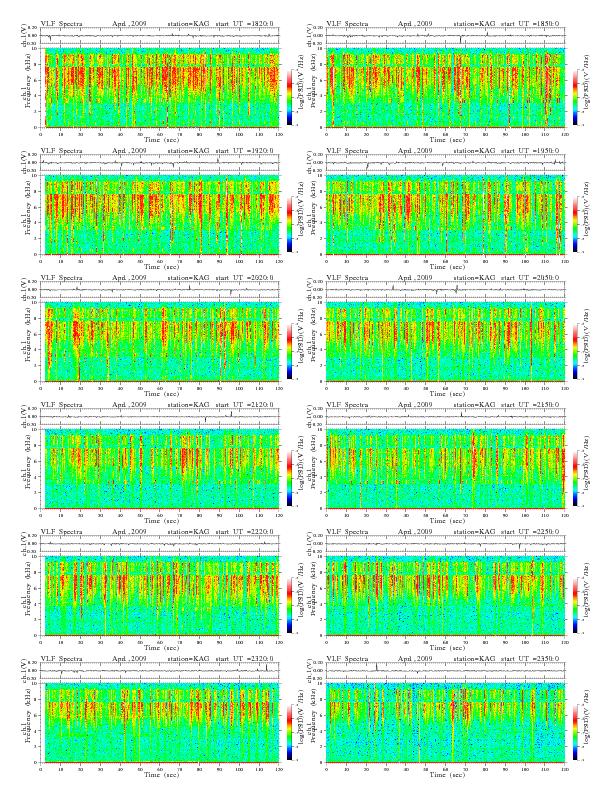Click the PSD color bar of UT 2120 plot
This screenshot has height=792, width=612.
pyautogui.click(x=289, y=478)
